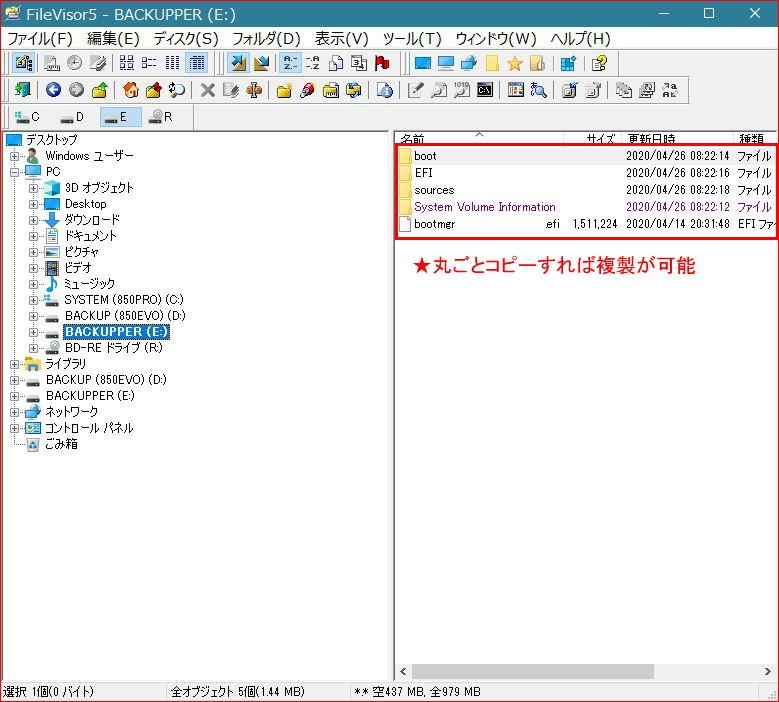Open 表示(V) menu

(341, 38)
